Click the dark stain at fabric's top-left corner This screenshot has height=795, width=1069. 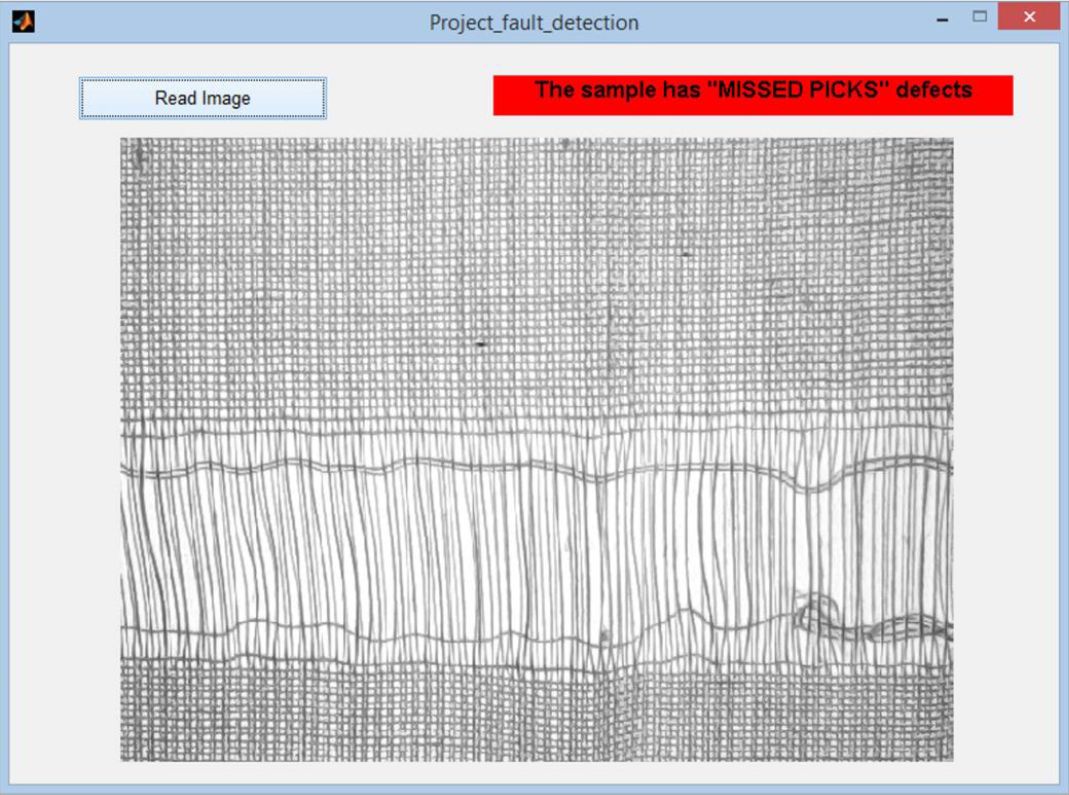[138, 158]
